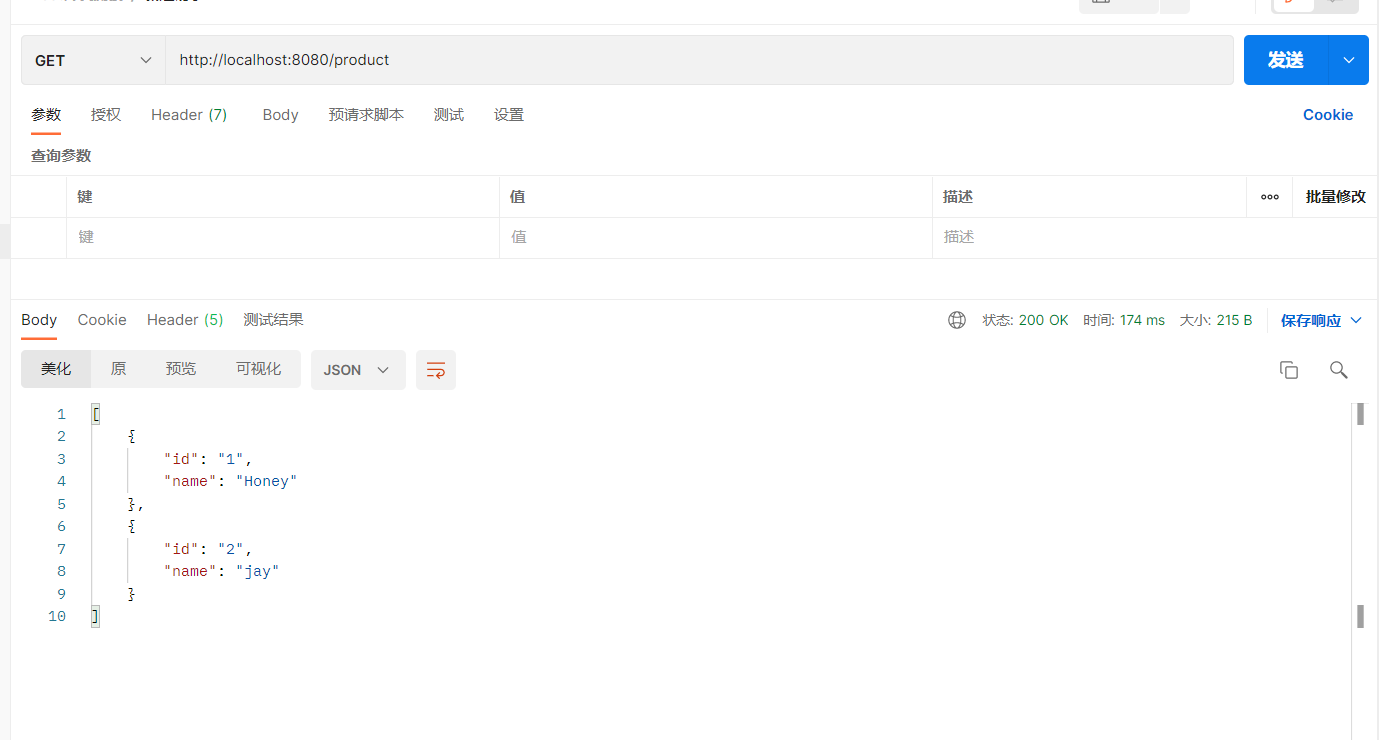This screenshot has width=1380, height=740.
Task: Open the request Body tab
Action: [x=281, y=115]
